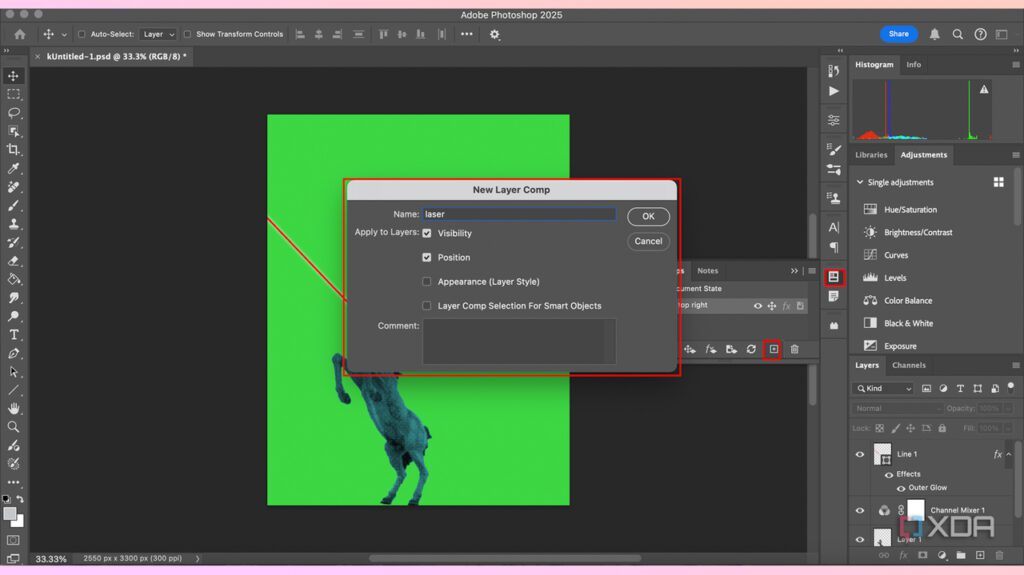Toggle the Auto-Select checkbox
The width and height of the screenshot is (1024, 575).
point(82,34)
